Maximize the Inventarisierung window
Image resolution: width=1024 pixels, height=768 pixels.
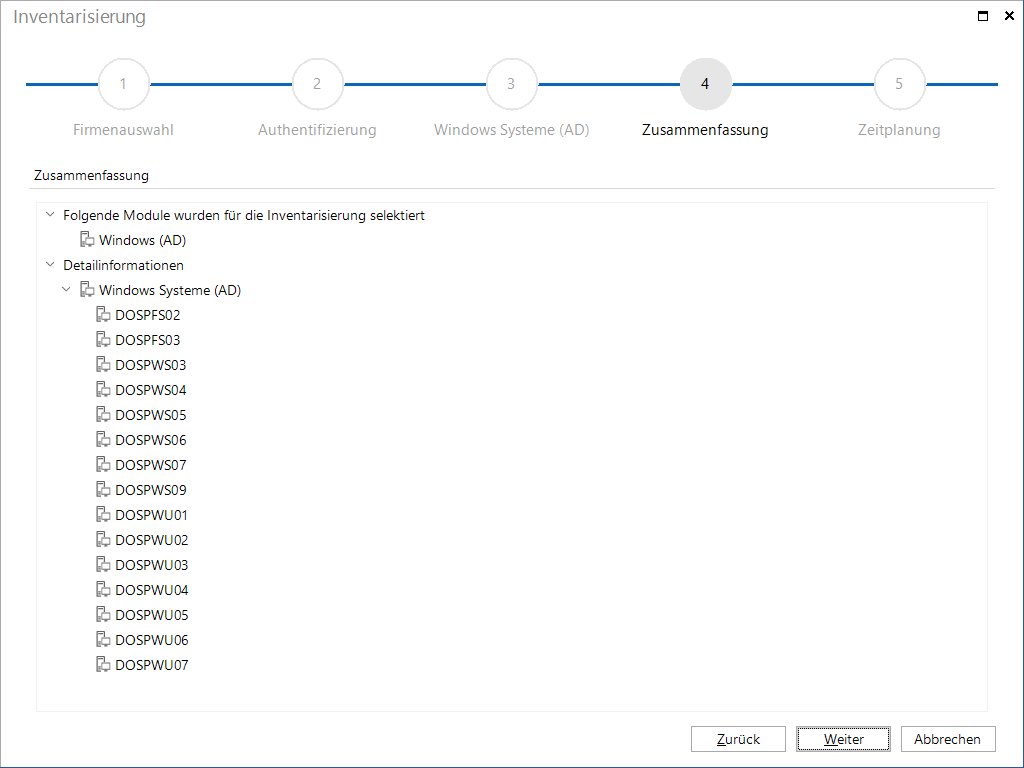[982, 16]
